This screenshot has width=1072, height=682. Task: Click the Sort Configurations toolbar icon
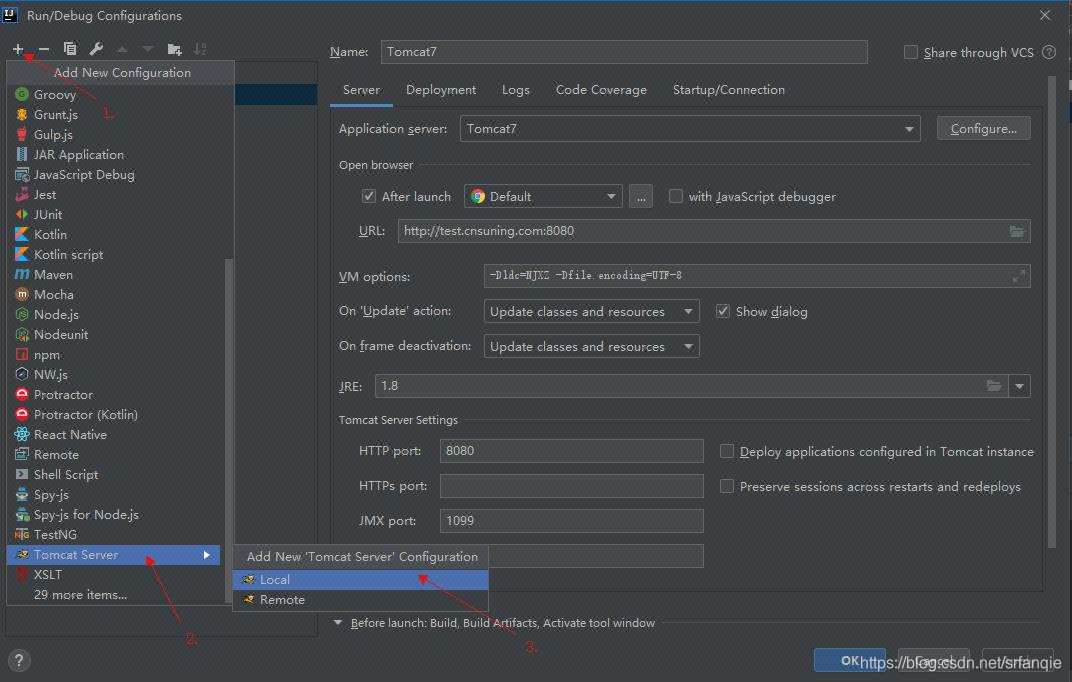[x=200, y=49]
